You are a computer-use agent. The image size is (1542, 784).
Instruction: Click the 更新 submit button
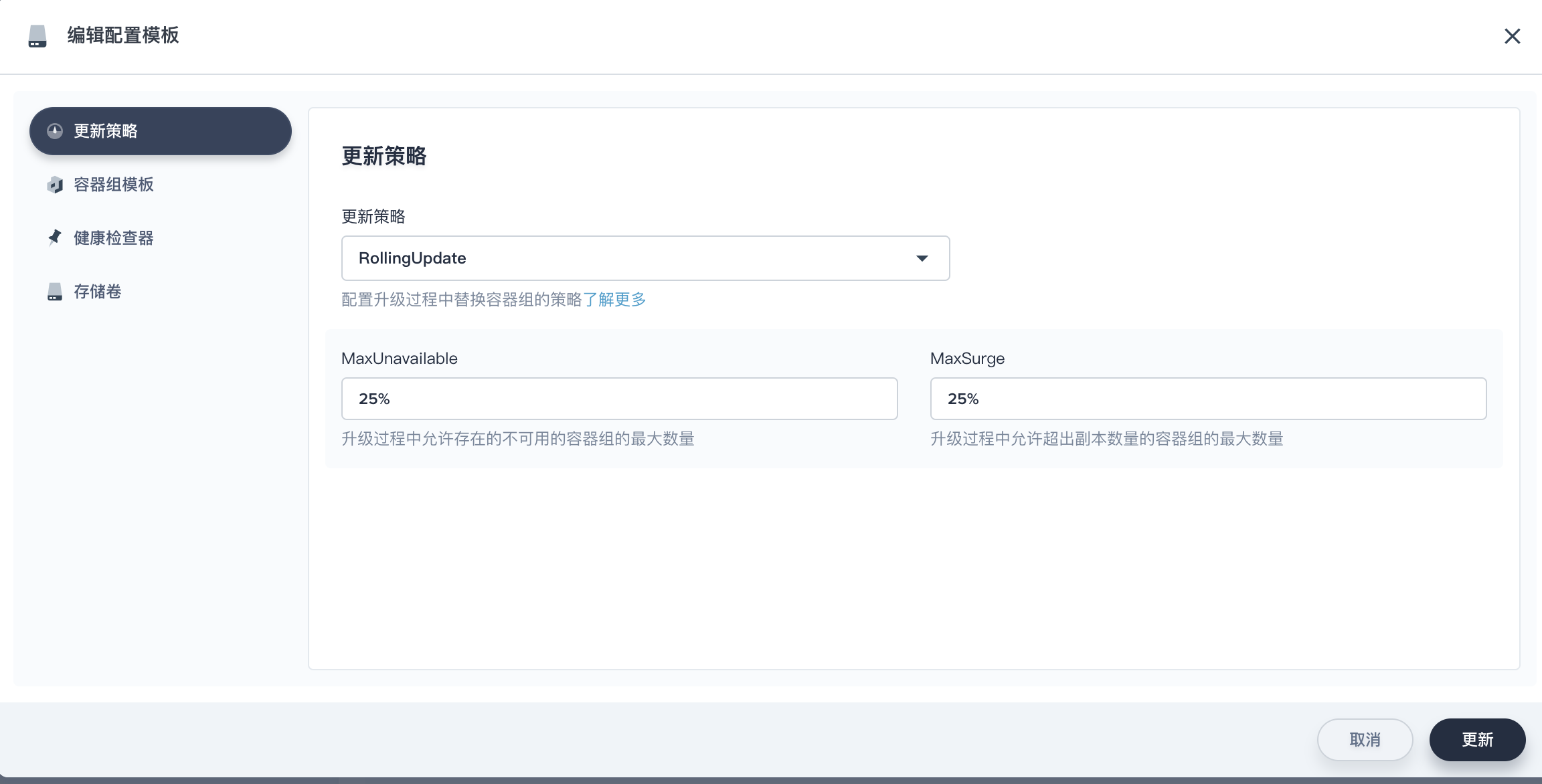coord(1478,740)
